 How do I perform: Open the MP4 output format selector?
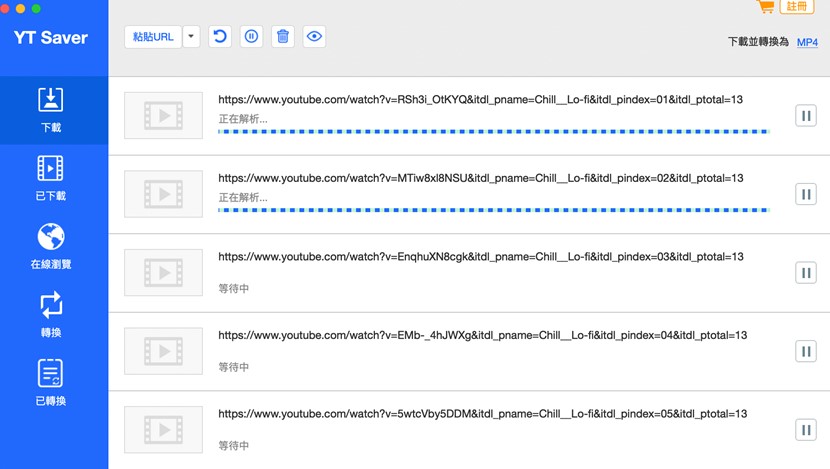pyautogui.click(x=807, y=43)
